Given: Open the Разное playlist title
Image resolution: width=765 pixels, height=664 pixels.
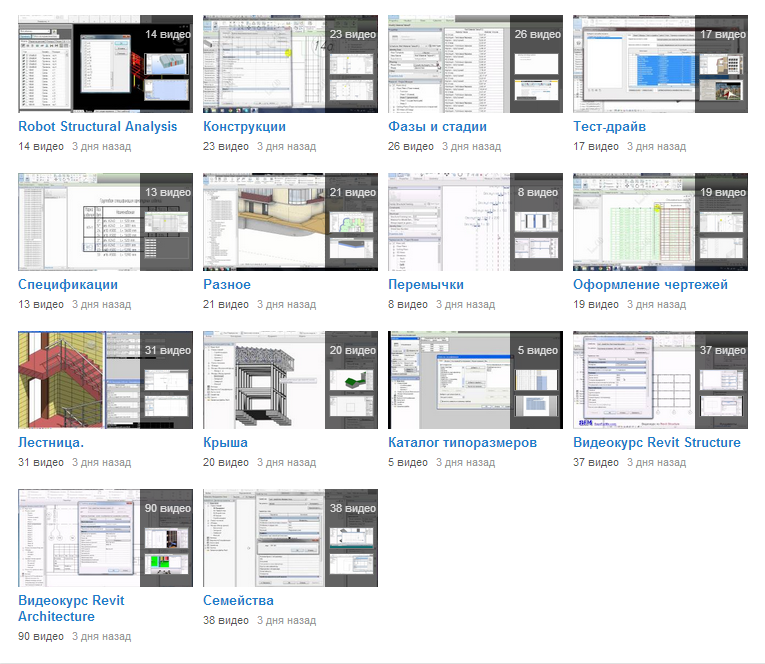Looking at the screenshot, I should tap(227, 284).
